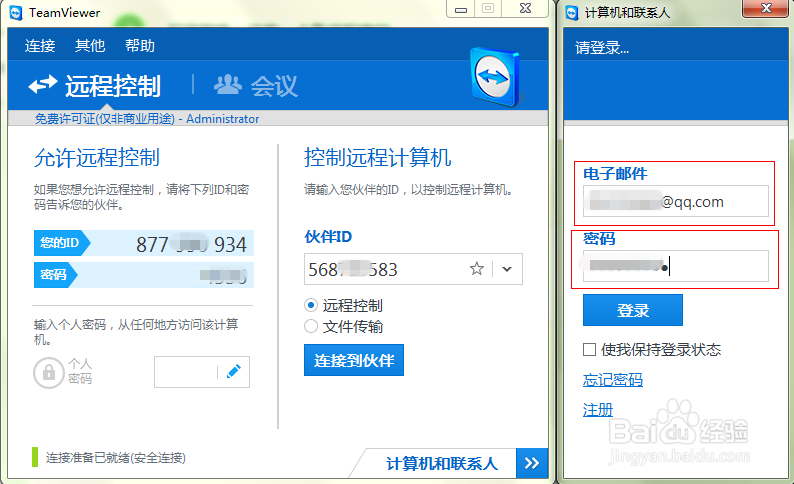794x484 pixels.
Task: Click the remote control arrows icon
Action: (43, 85)
